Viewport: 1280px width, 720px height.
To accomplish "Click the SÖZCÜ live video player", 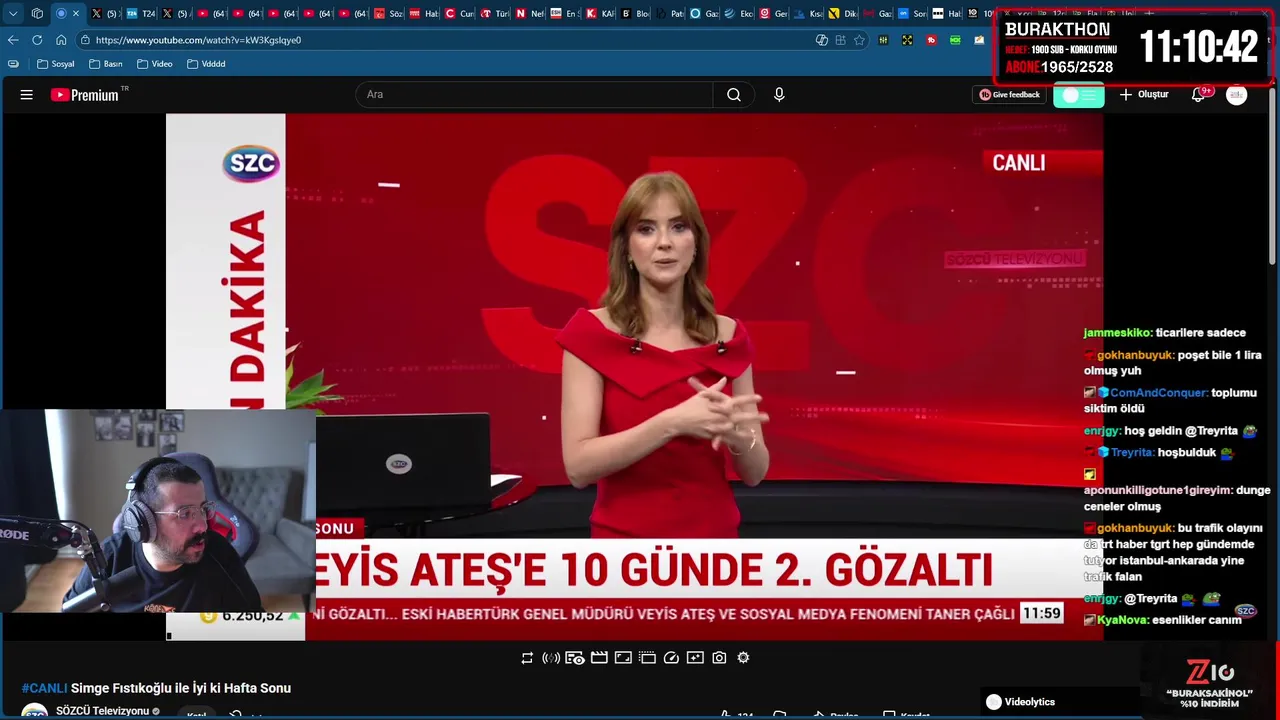I will pyautogui.click(x=634, y=376).
